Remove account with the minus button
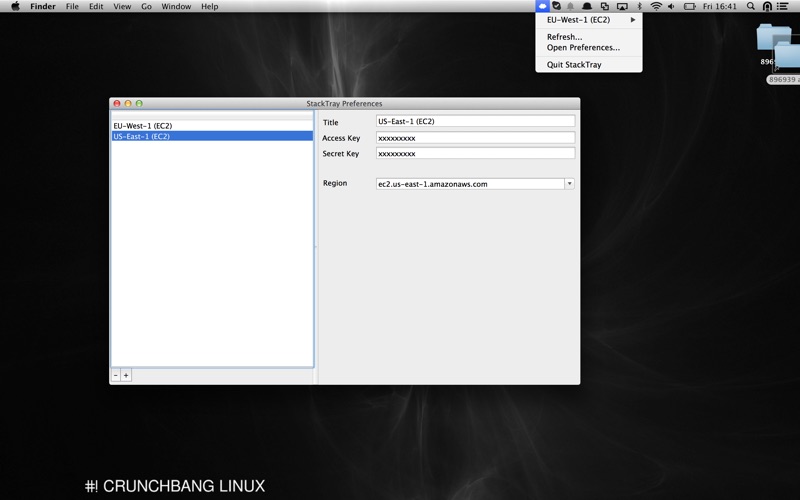800x500 pixels. 116,376
